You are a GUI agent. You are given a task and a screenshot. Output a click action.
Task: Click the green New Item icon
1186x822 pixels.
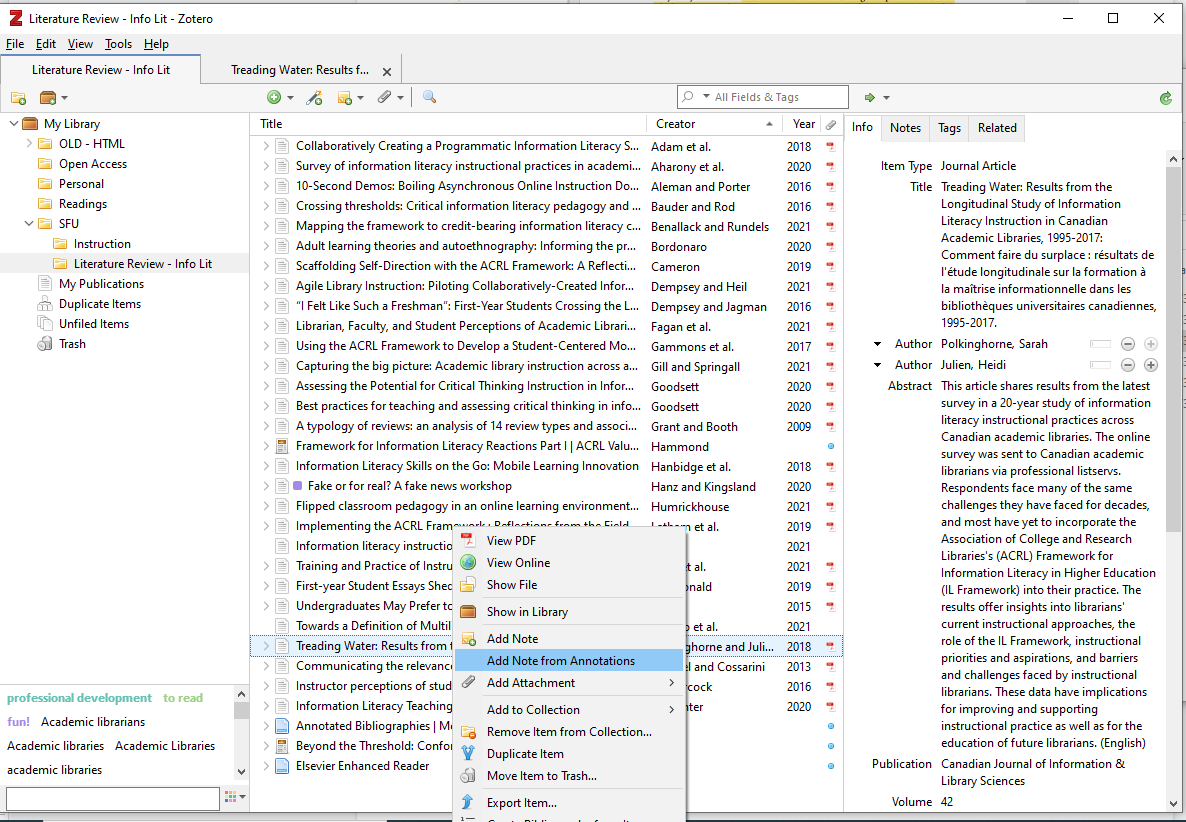click(x=274, y=97)
